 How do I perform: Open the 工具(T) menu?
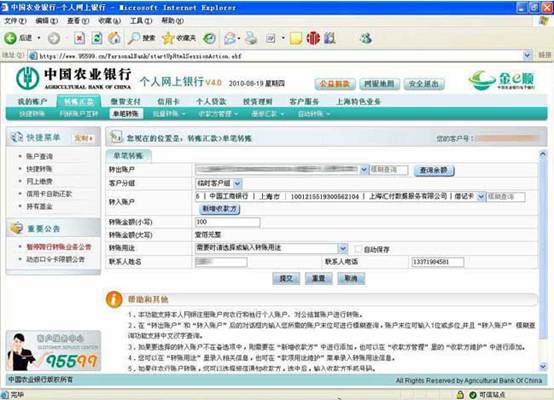141,21
